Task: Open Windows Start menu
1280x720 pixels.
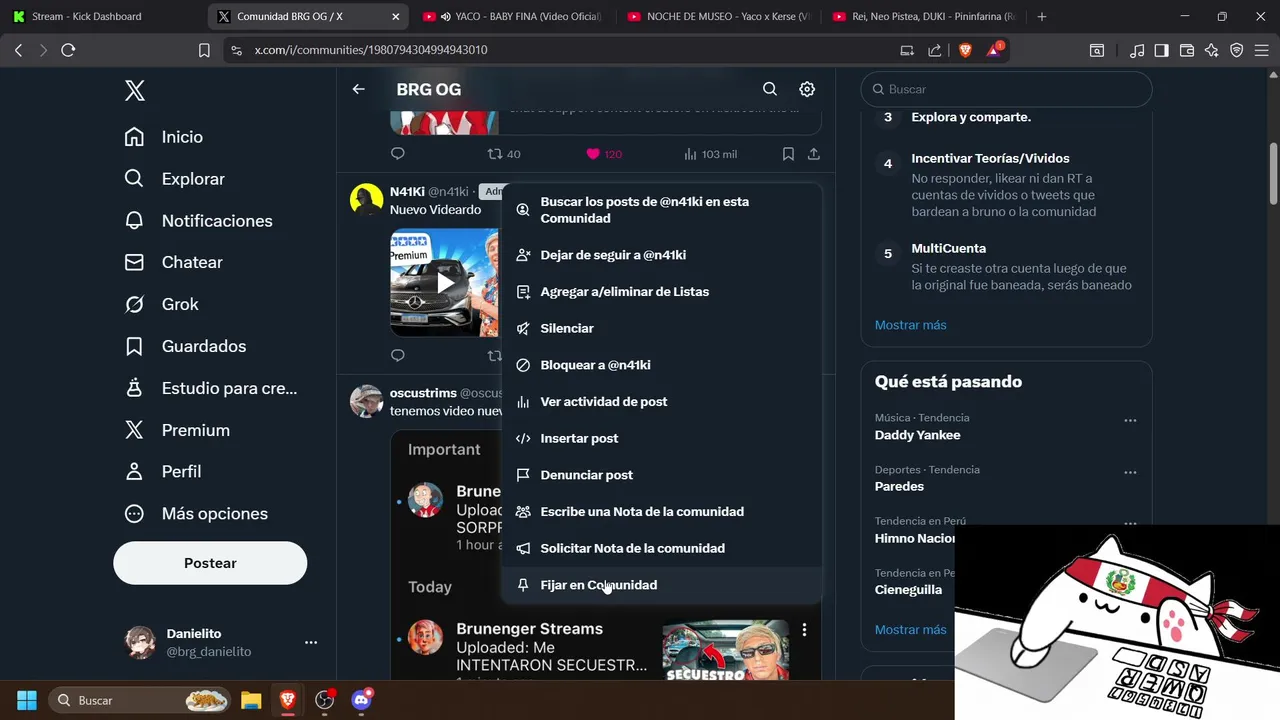Action: (26, 700)
